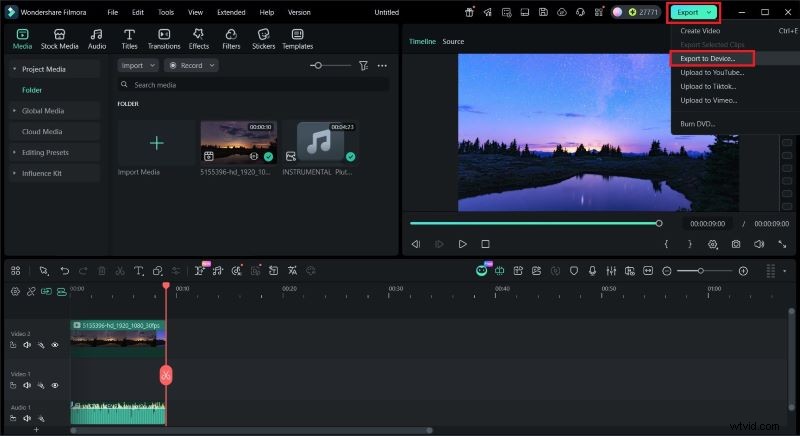
Task: Click the Play button under preview
Action: [462, 244]
